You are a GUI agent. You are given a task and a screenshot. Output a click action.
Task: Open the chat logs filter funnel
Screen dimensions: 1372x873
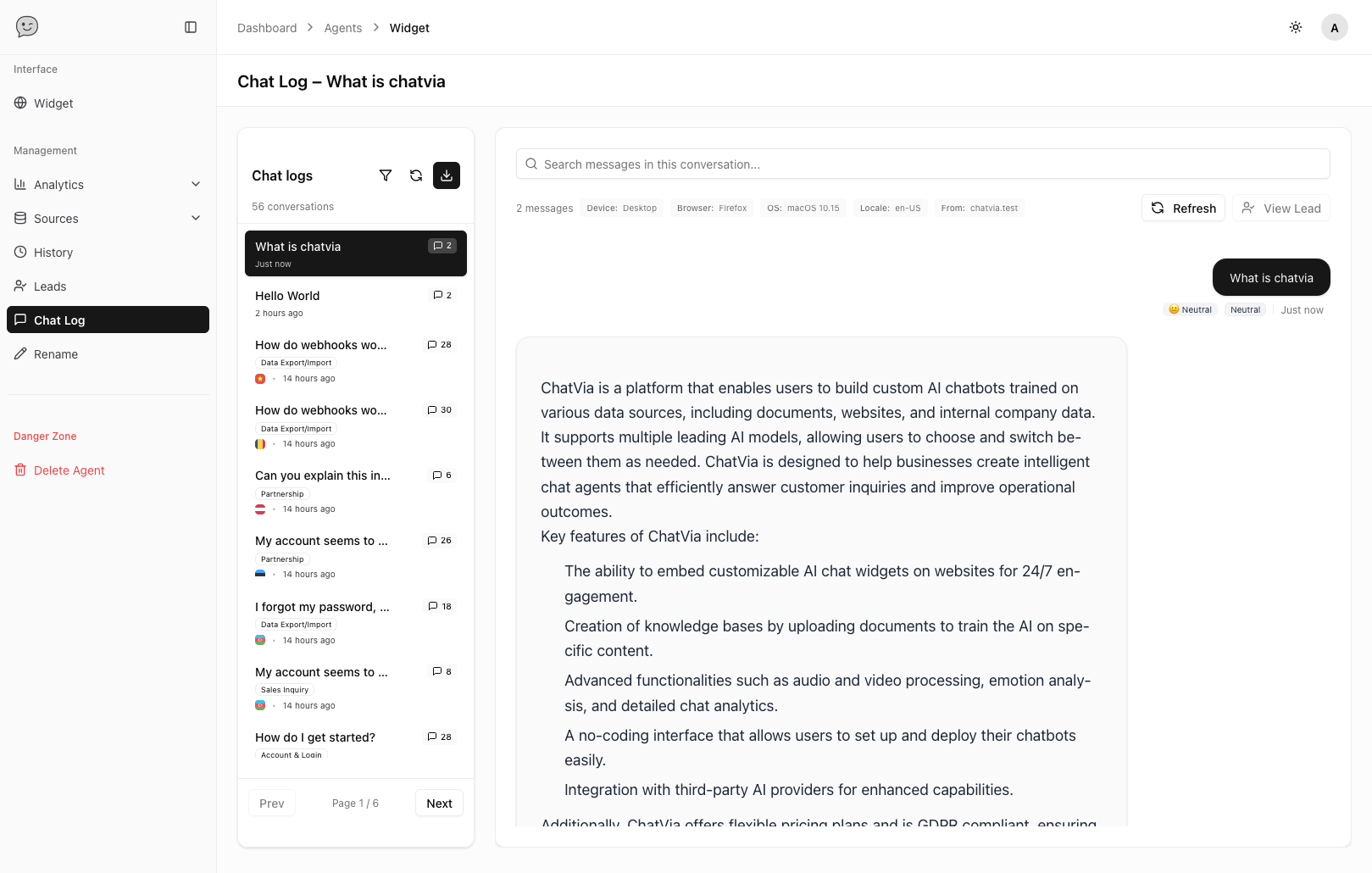point(386,175)
